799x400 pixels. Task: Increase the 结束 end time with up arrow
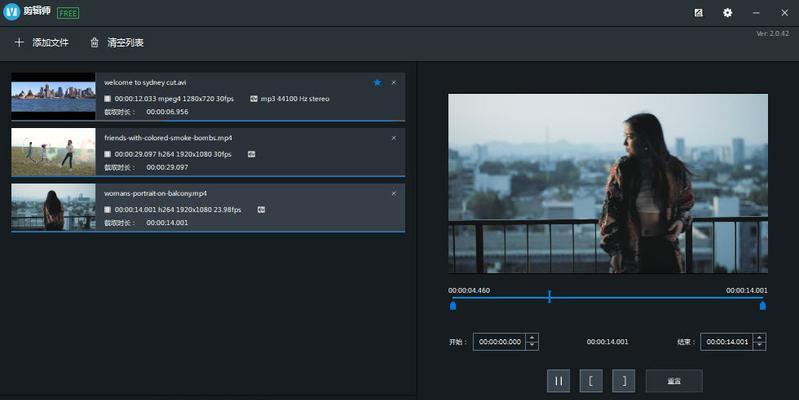(x=759, y=338)
